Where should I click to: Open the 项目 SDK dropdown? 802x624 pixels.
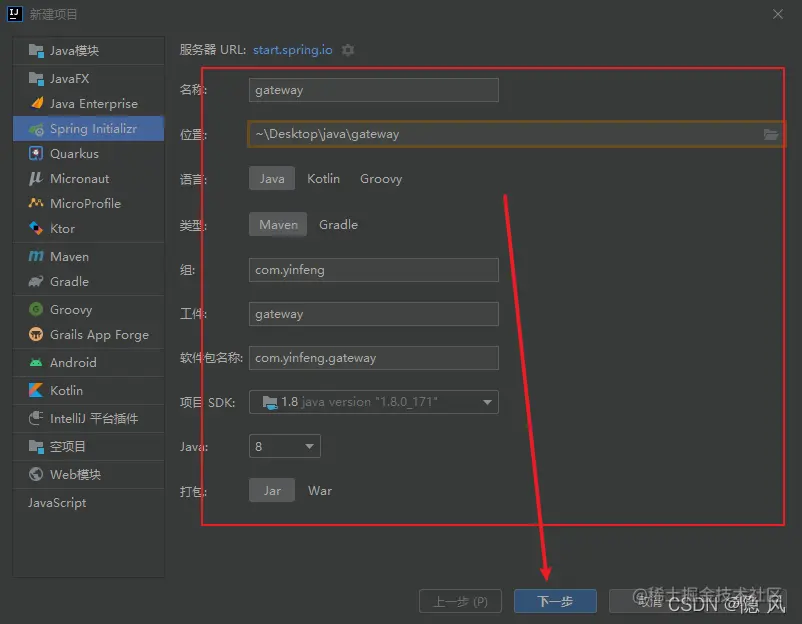(x=374, y=402)
